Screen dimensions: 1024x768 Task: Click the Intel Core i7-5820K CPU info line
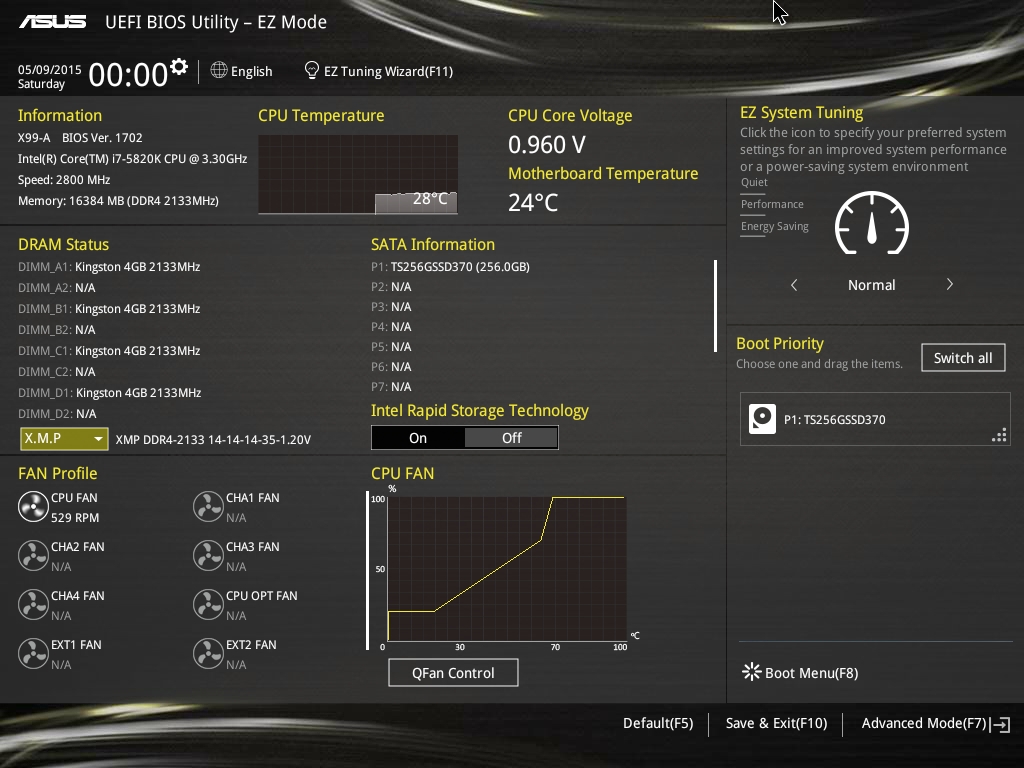133,159
